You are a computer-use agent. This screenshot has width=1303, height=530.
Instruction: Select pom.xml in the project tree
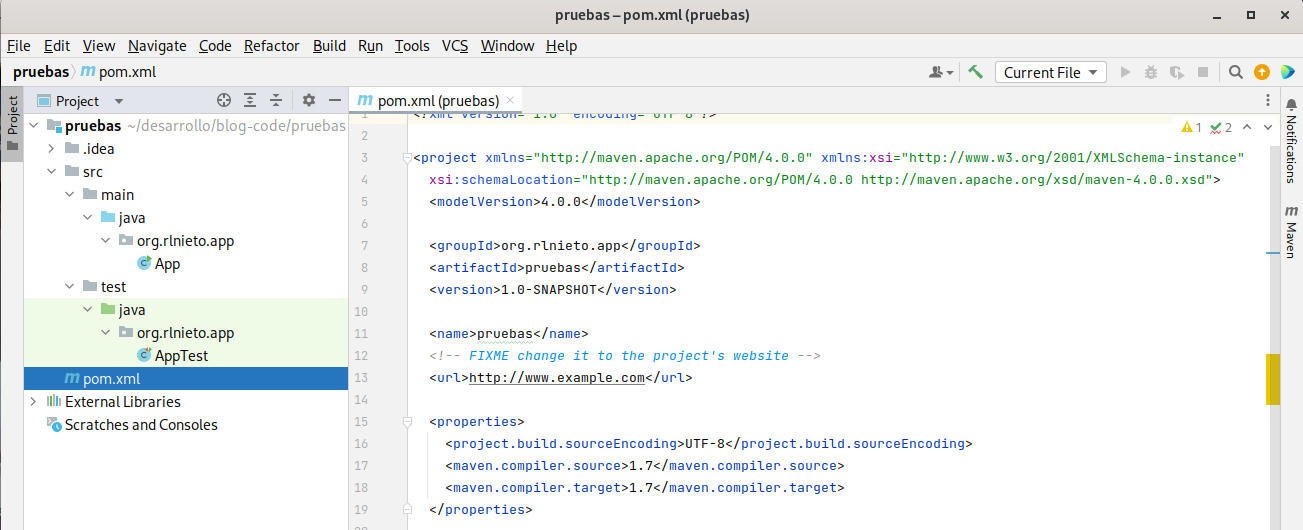[186, 379]
